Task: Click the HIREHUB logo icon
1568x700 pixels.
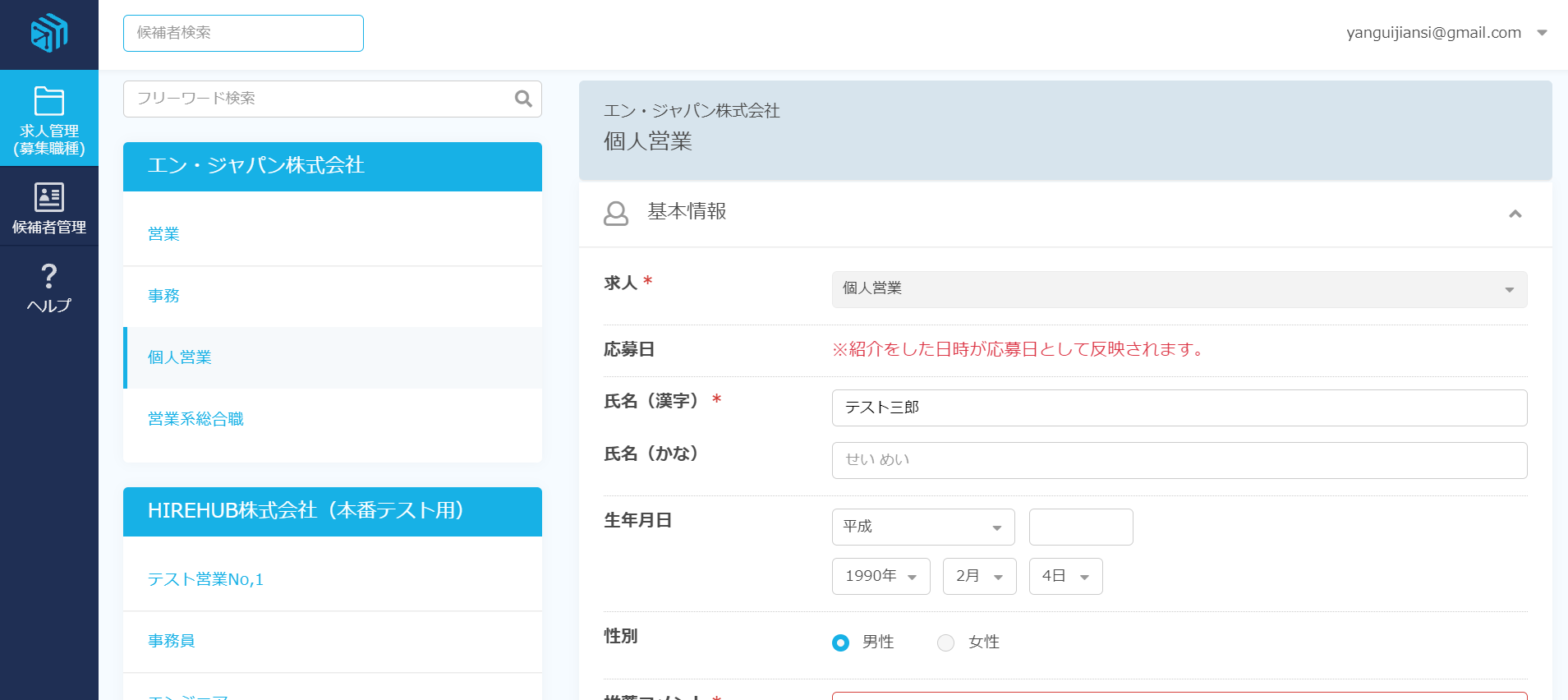Action: (48, 33)
